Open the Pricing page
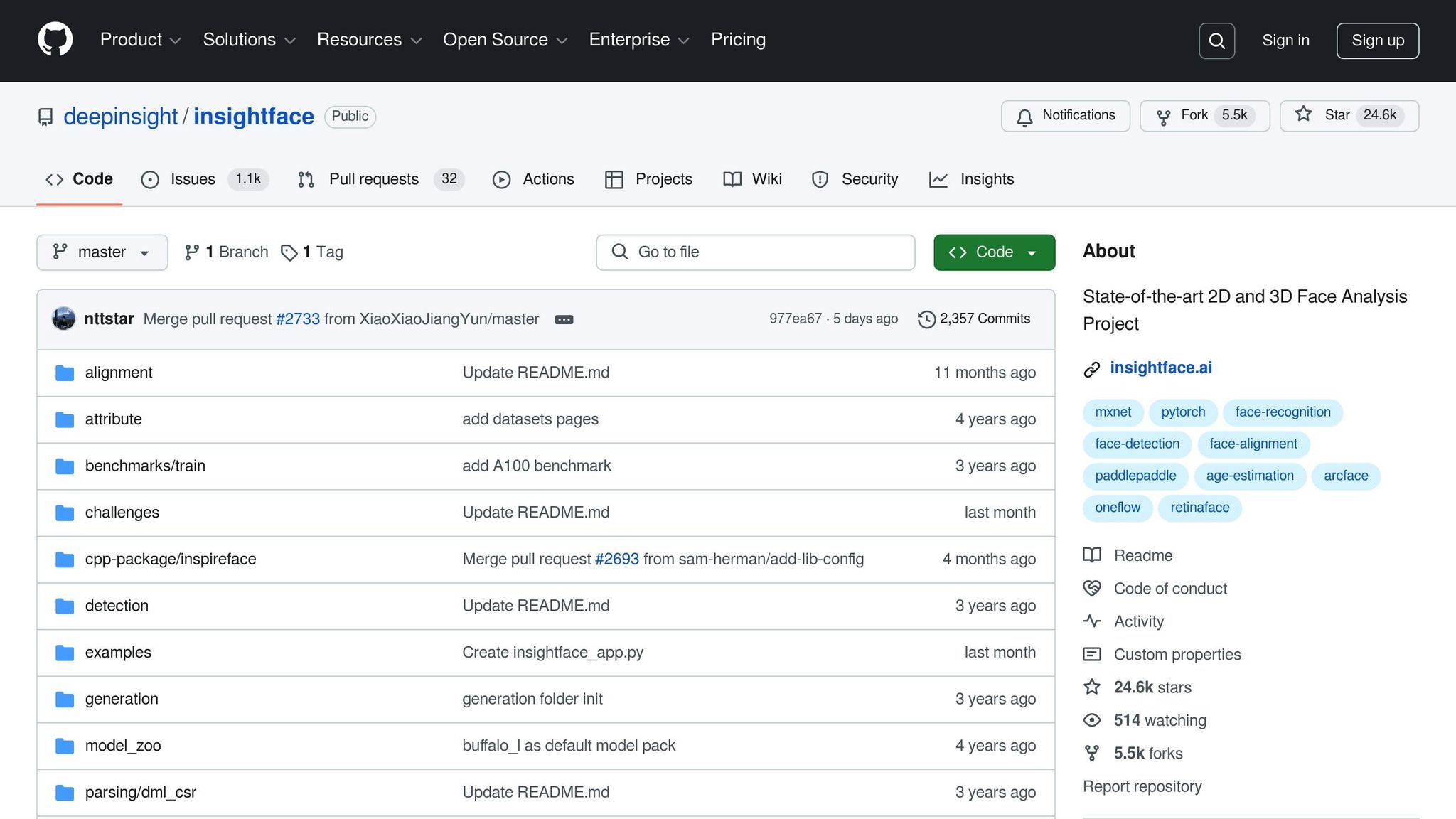This screenshot has width=1456, height=819. click(x=738, y=40)
